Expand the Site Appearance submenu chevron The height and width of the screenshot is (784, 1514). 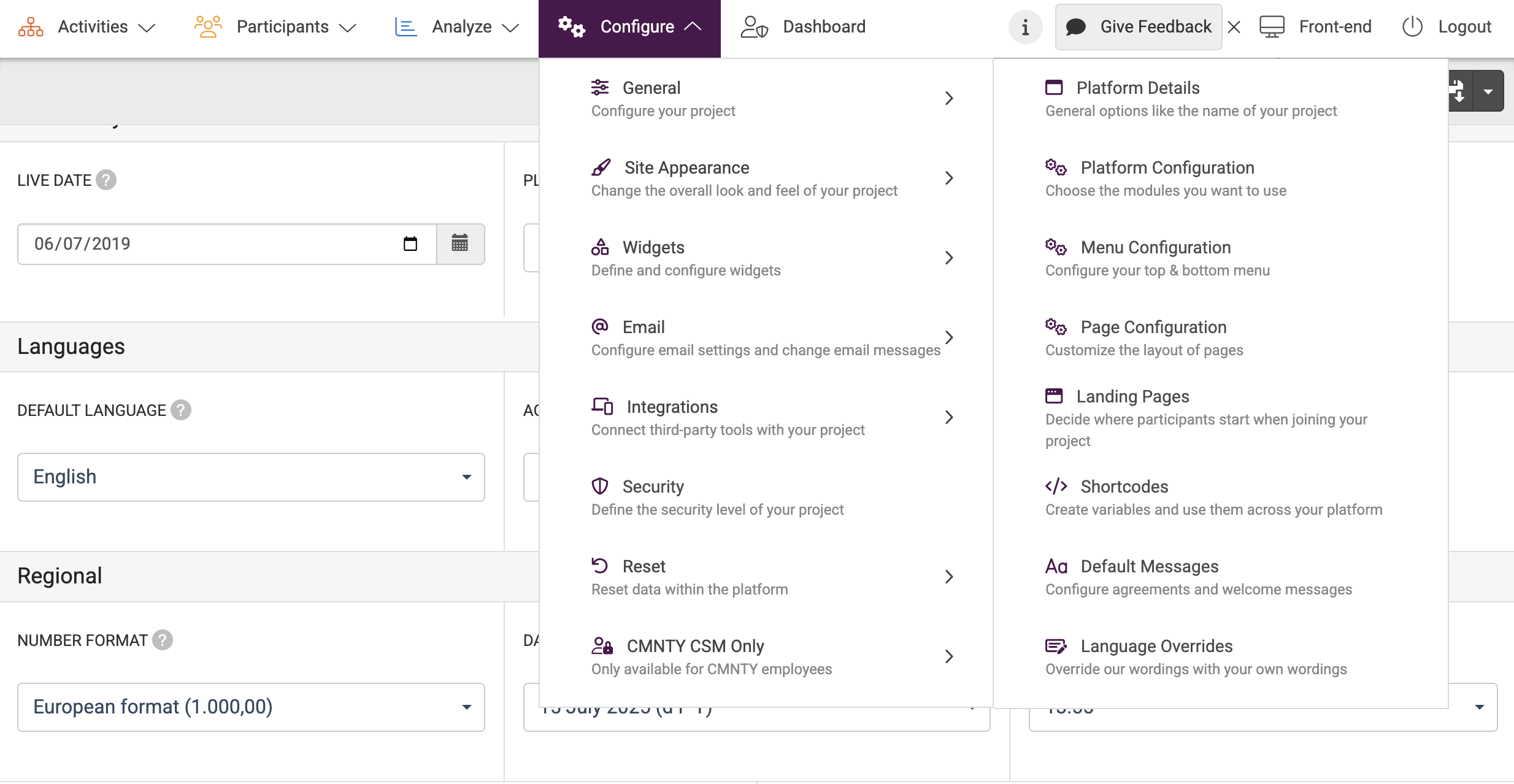(949, 178)
